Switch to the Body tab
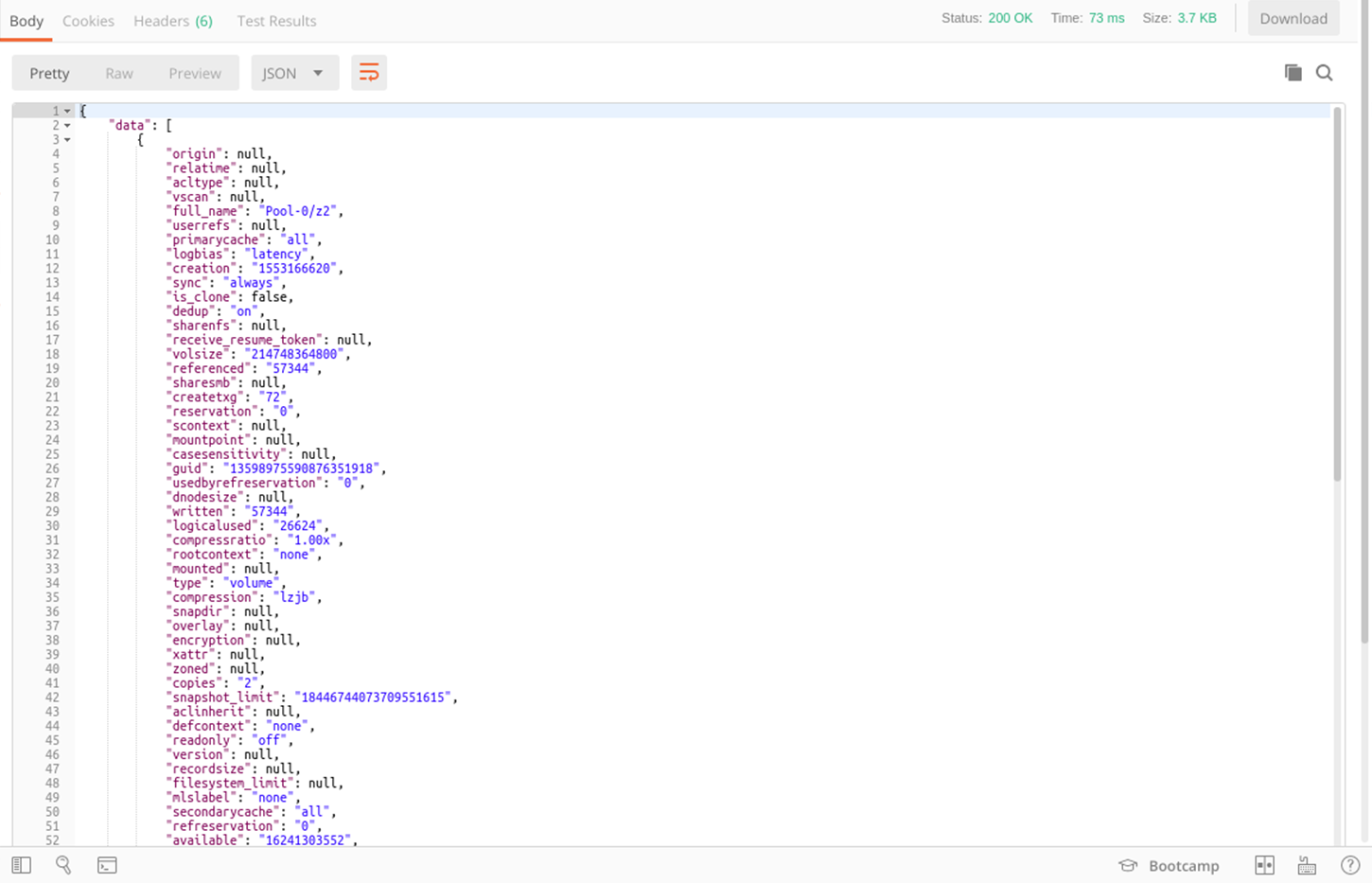 click(26, 21)
